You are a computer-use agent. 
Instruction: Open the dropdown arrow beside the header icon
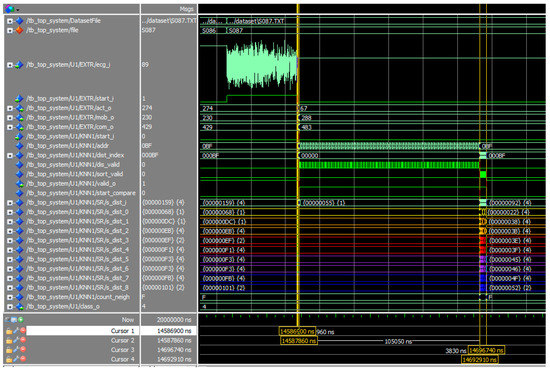17,10
